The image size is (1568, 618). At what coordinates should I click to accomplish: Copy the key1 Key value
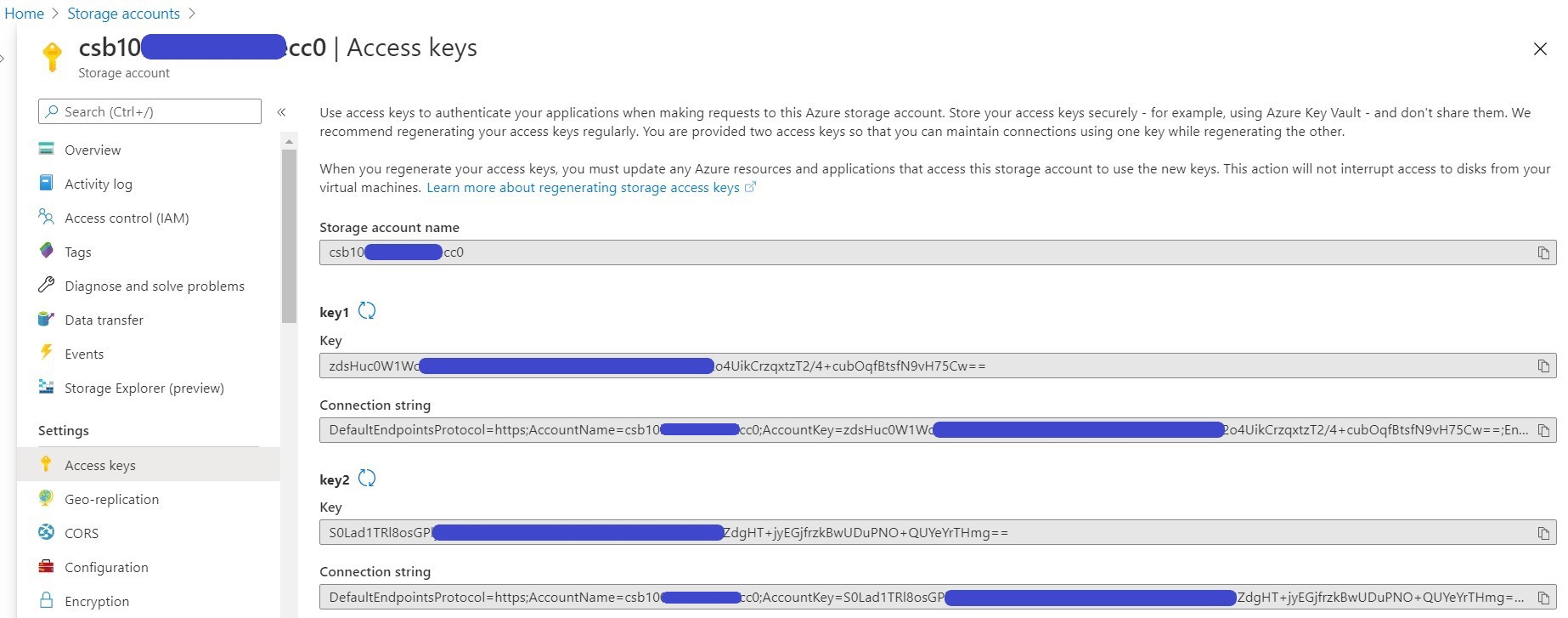tap(1543, 366)
